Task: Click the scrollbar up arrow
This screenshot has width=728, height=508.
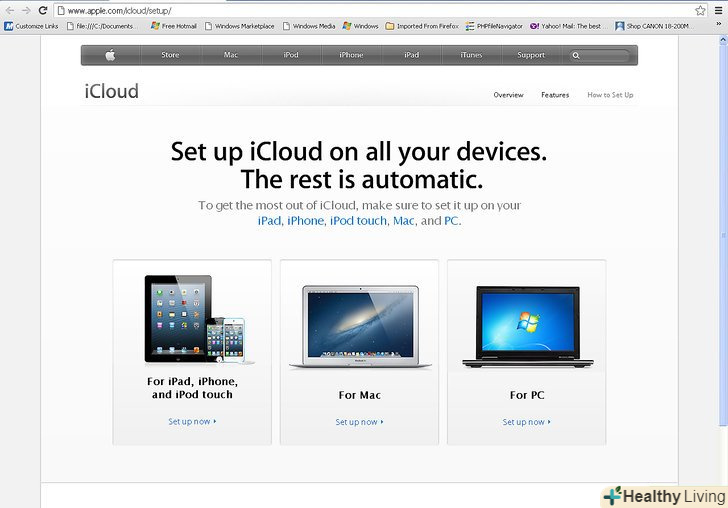Action: tap(723, 40)
